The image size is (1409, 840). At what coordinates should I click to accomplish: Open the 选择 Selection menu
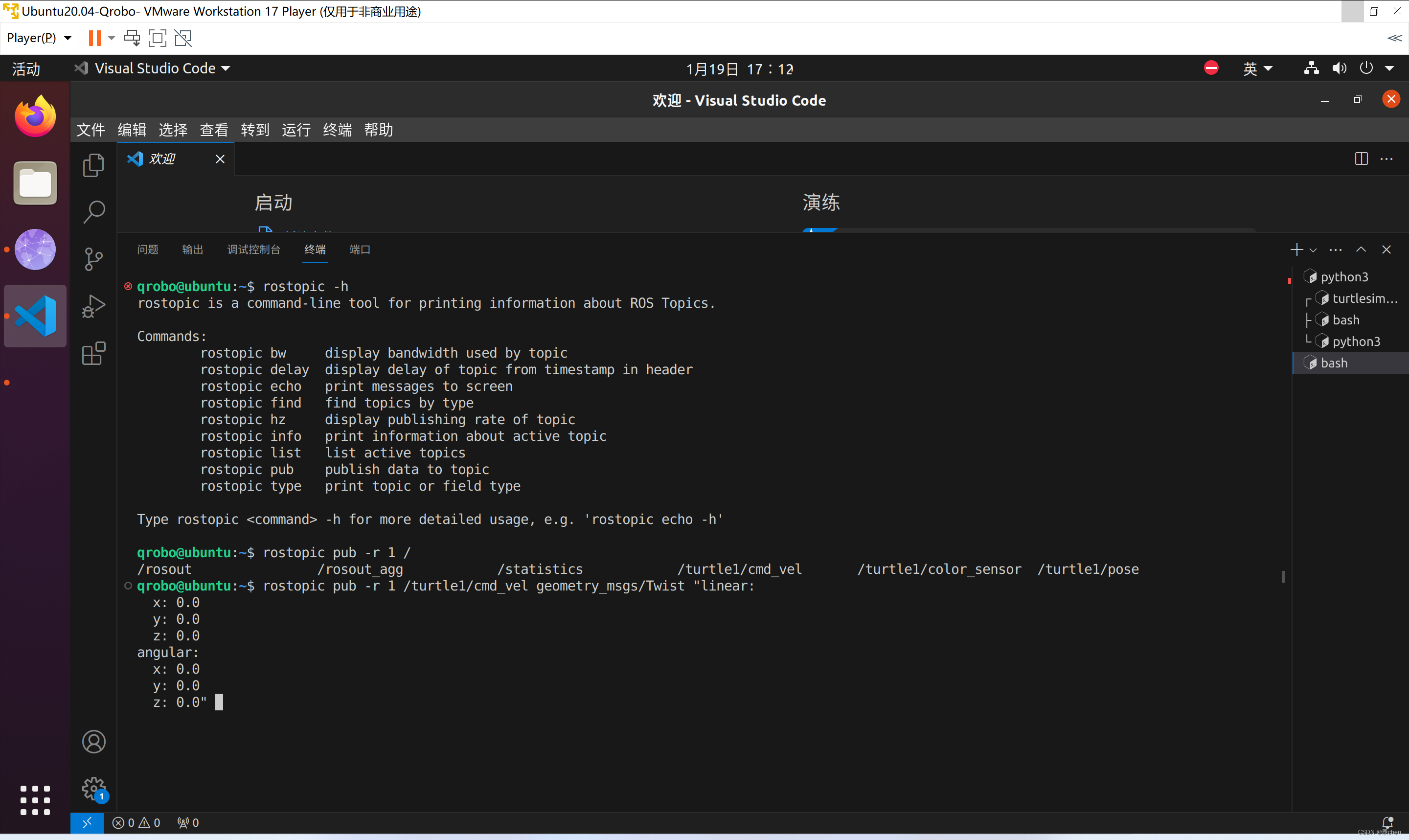(x=173, y=130)
